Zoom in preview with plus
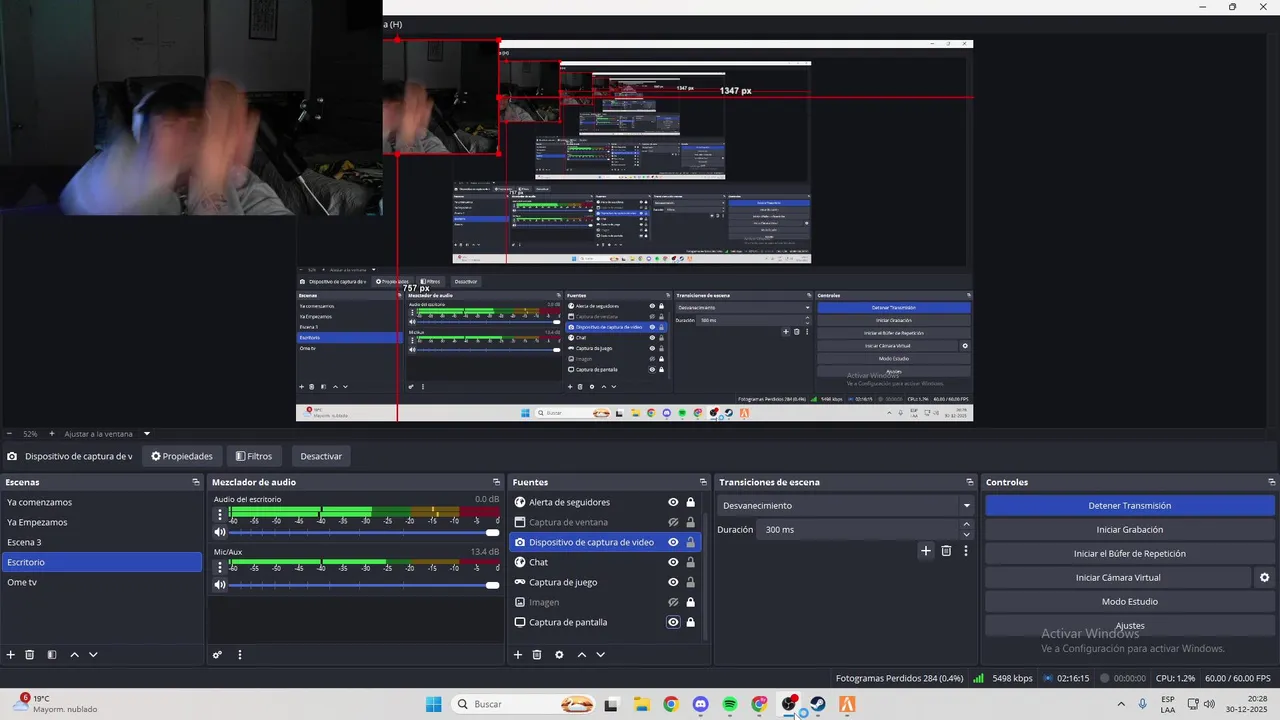The width and height of the screenshot is (1280, 720). pos(51,434)
